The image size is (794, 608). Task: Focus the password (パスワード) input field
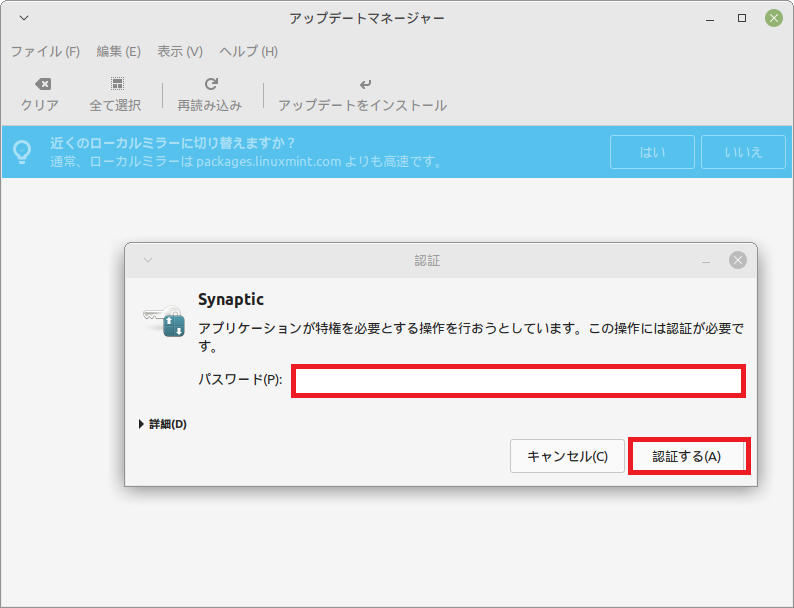(518, 381)
